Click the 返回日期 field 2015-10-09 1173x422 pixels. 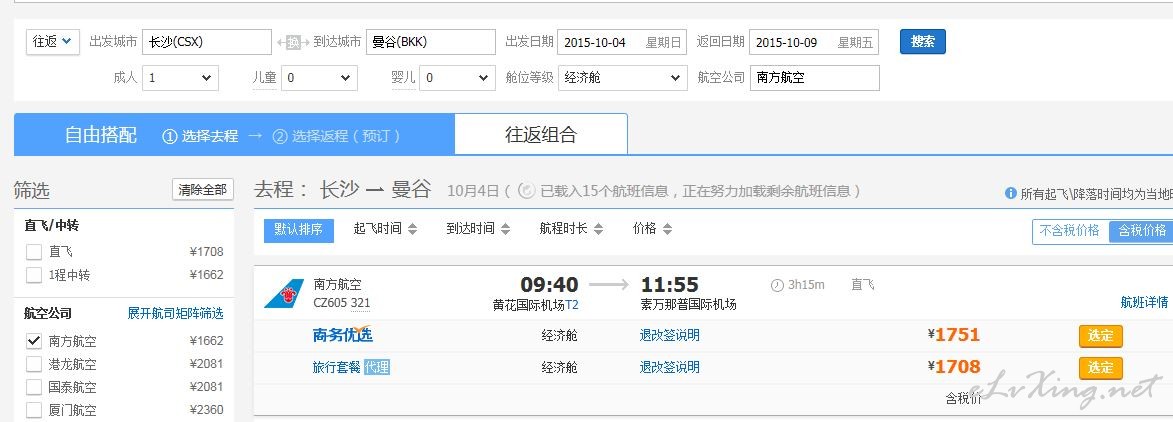(x=814, y=42)
